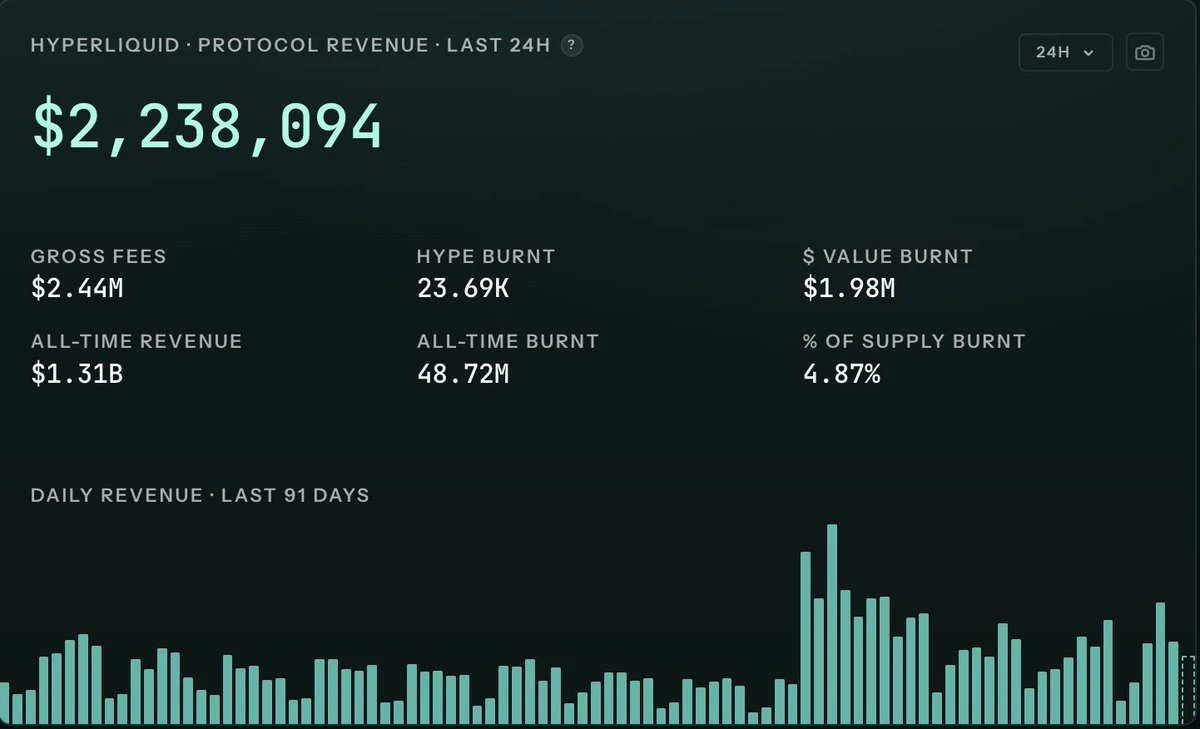This screenshot has width=1200, height=729.
Task: Click the % OF SUPPLY BURNT label
Action: coord(914,341)
